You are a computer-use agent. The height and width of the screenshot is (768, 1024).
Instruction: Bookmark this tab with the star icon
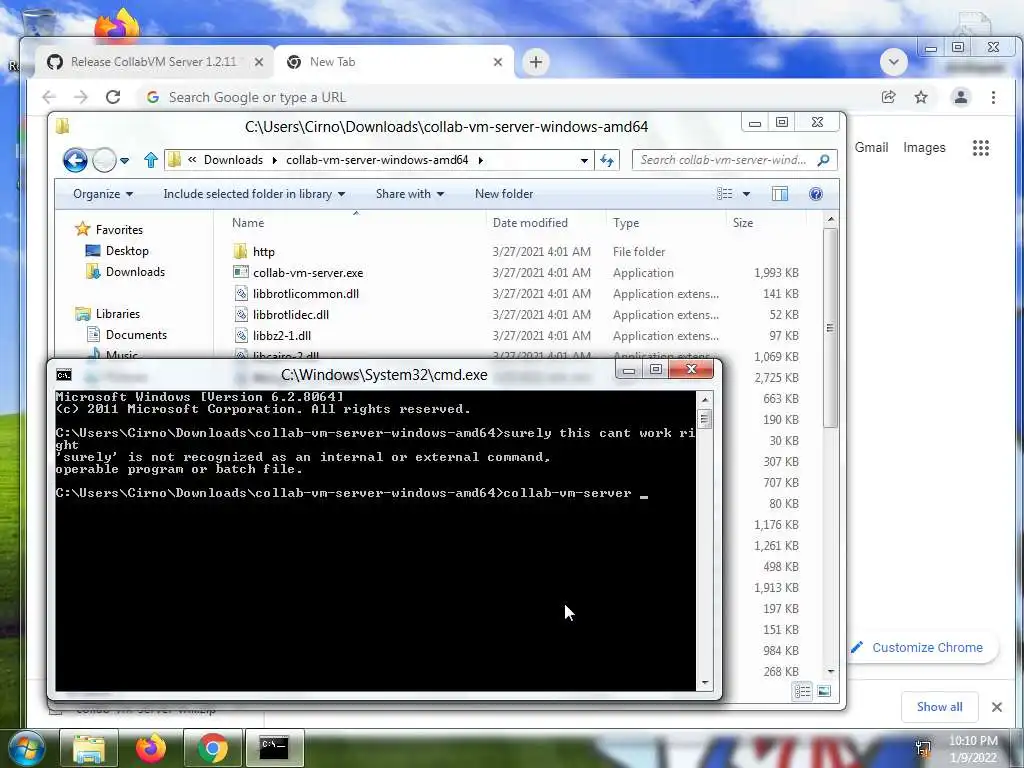[921, 97]
